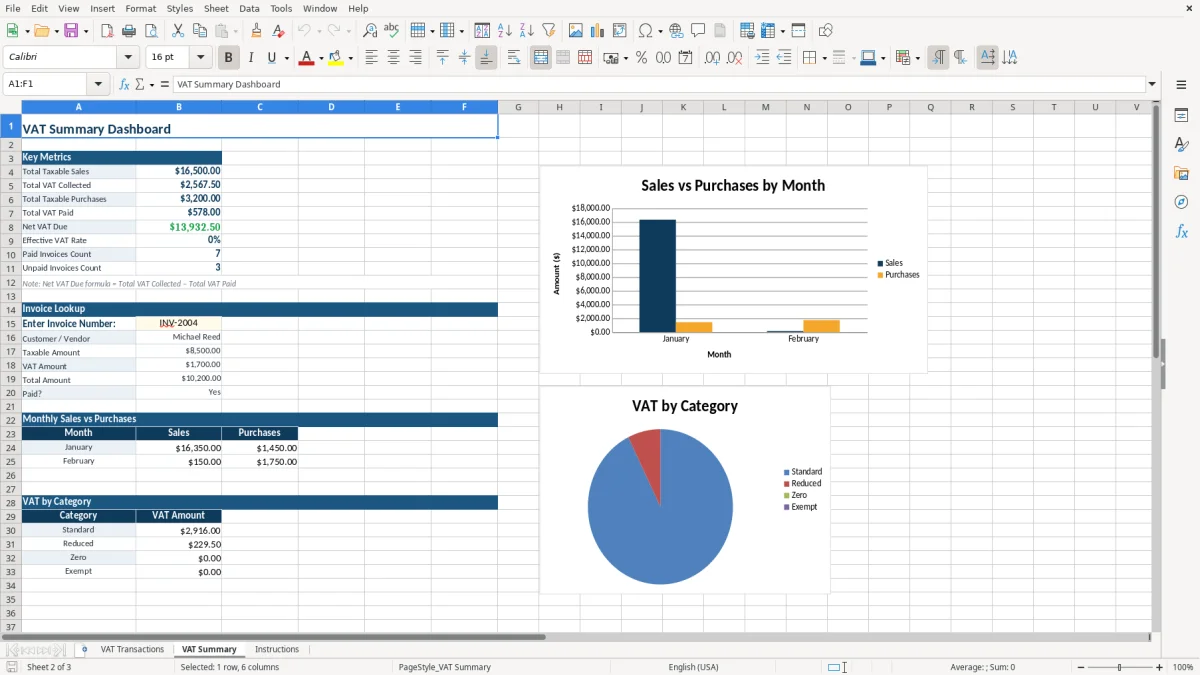The height and width of the screenshot is (675, 1200).
Task: Switch to Instructions sheet tab
Action: pyautogui.click(x=277, y=649)
